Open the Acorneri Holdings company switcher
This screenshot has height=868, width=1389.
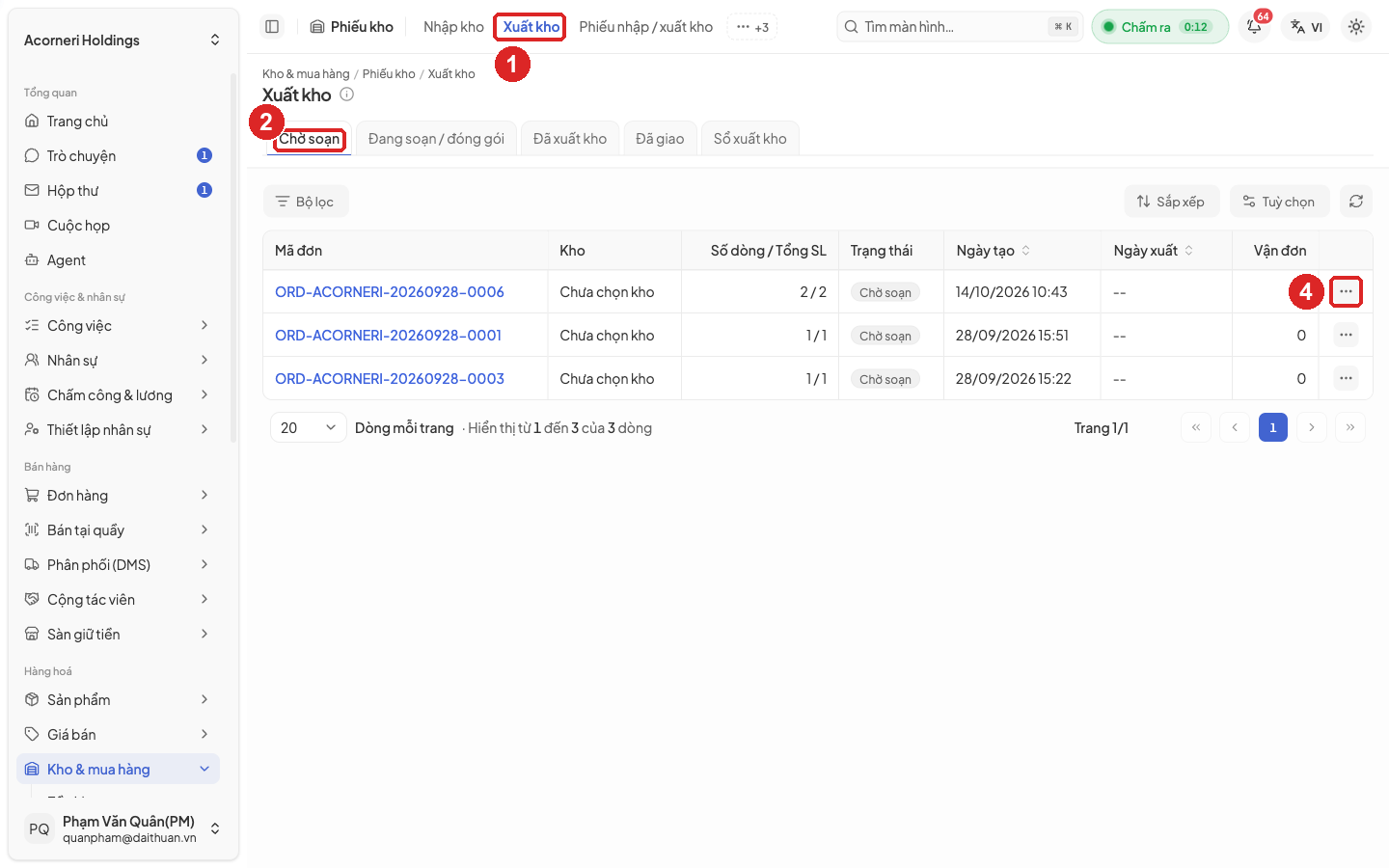[122, 41]
